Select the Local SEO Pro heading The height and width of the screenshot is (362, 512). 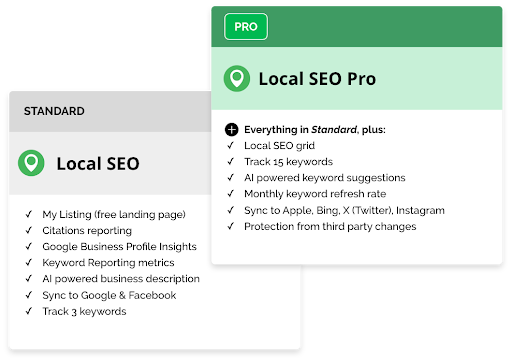(x=317, y=79)
